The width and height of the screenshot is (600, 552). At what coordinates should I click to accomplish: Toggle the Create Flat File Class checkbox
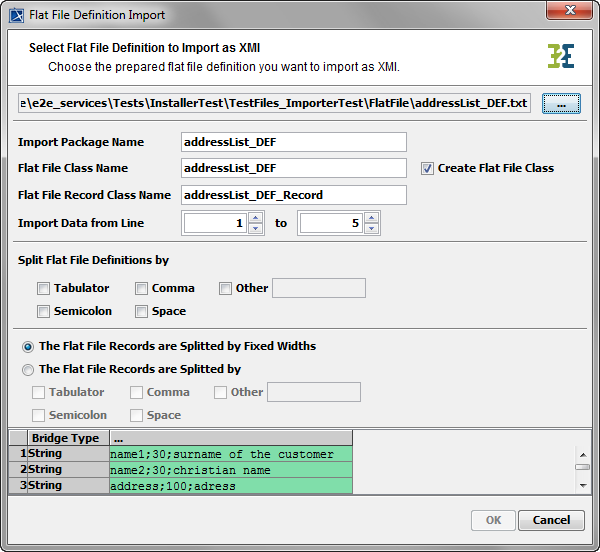pos(427,168)
